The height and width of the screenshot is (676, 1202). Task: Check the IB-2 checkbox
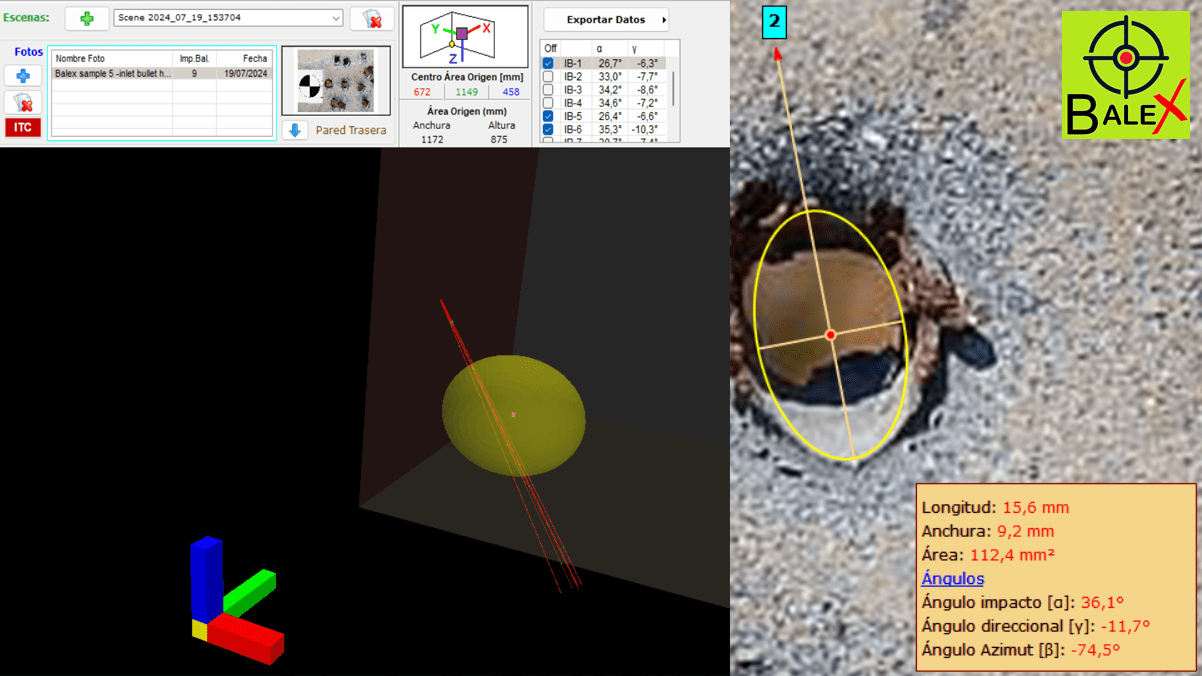coord(548,76)
